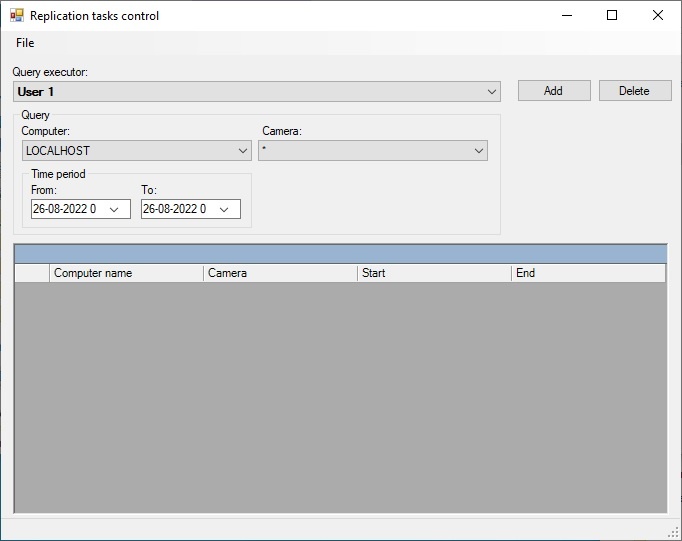682x541 pixels.
Task: Open the From date picker arrow
Action: [x=114, y=209]
